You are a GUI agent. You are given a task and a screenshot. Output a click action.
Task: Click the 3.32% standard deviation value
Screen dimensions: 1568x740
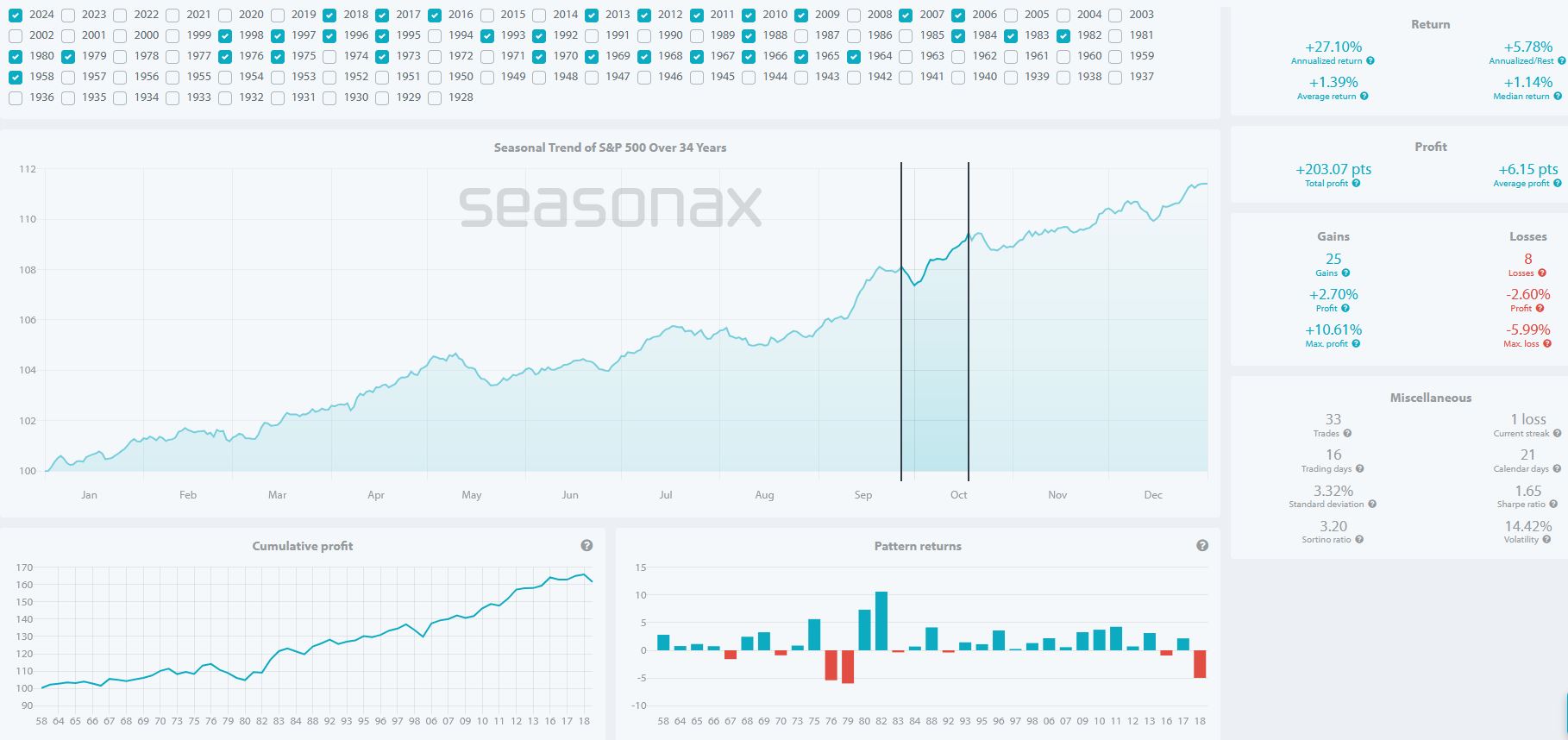point(1333,491)
